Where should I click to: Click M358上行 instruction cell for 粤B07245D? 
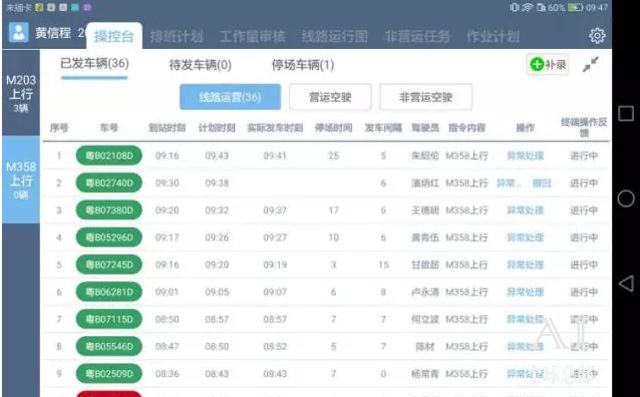[467, 265]
